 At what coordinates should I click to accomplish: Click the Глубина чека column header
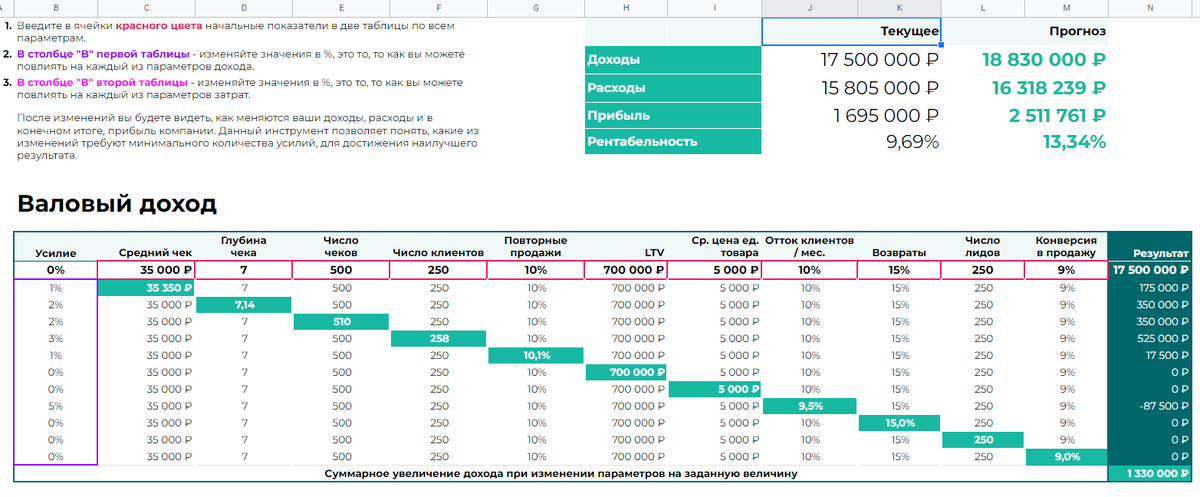tap(244, 246)
